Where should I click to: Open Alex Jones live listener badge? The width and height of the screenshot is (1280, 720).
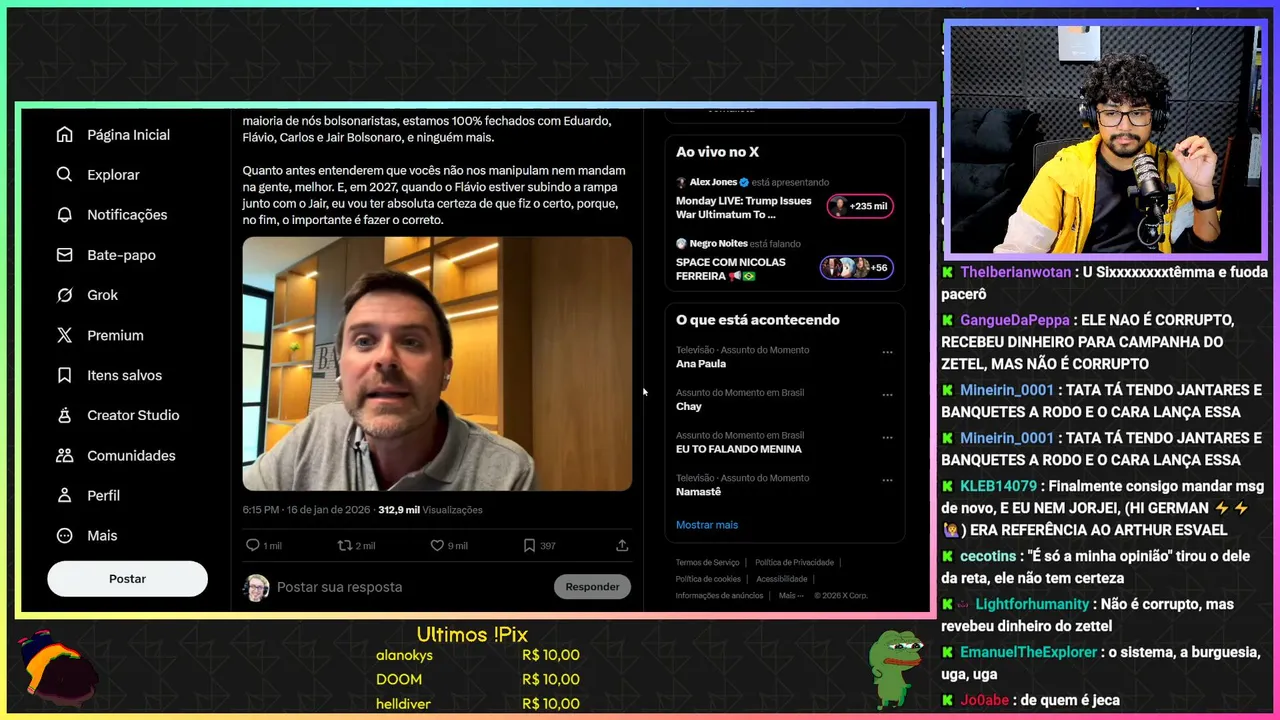(860, 206)
